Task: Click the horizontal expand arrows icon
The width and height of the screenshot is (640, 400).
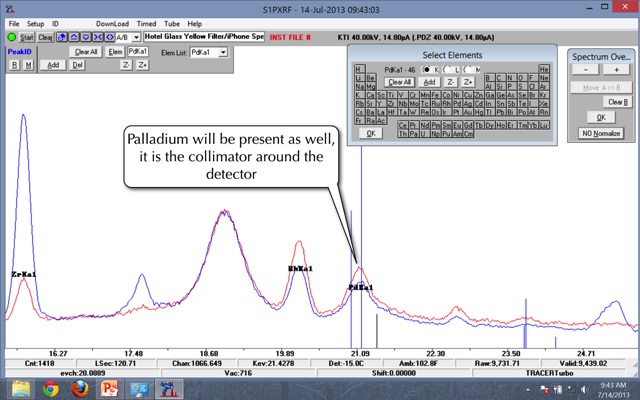Action: click(x=106, y=36)
